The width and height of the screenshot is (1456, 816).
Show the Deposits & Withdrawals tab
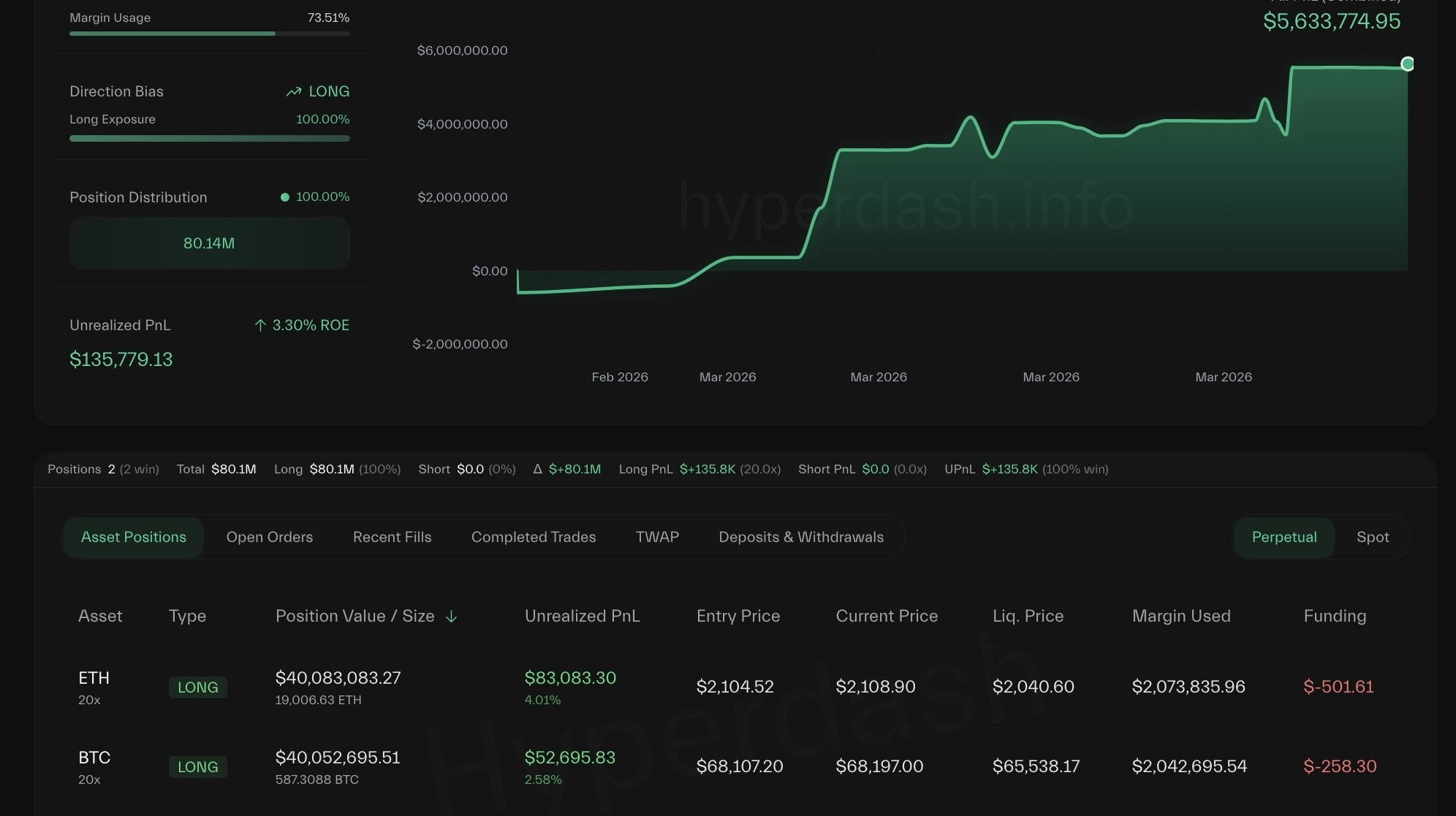[x=800, y=538]
